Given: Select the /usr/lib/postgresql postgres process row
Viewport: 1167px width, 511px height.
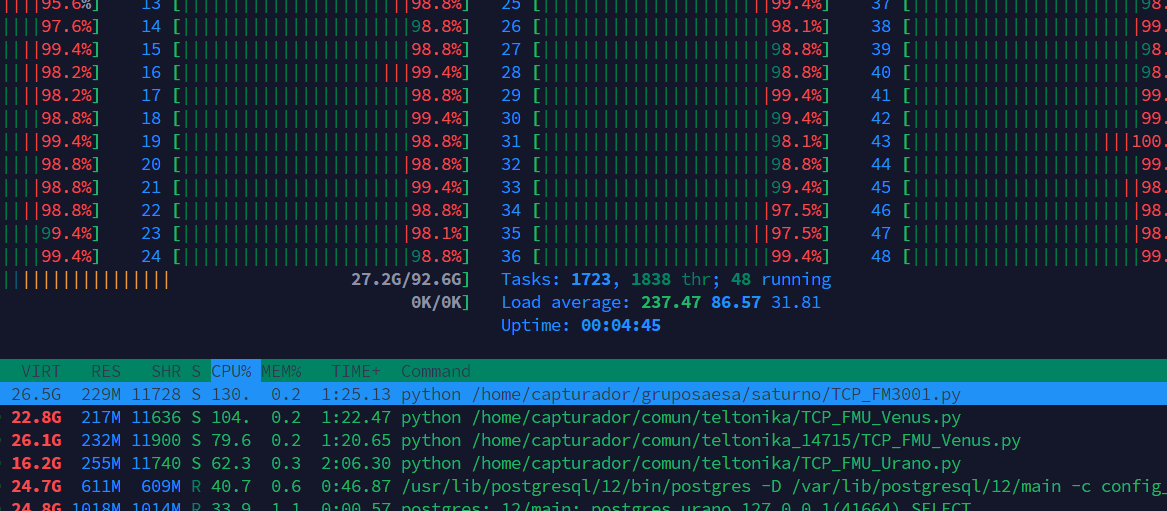Looking at the screenshot, I should [780, 486].
